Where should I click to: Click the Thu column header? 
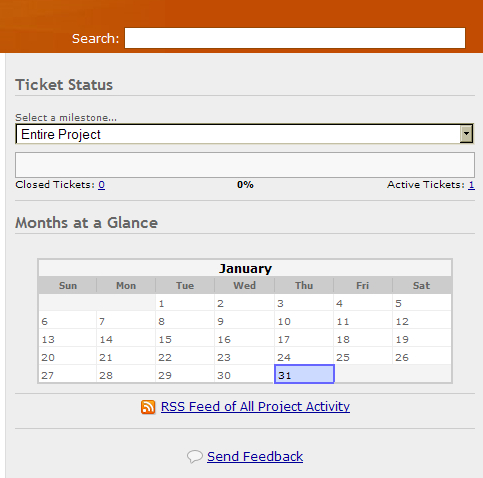304,285
